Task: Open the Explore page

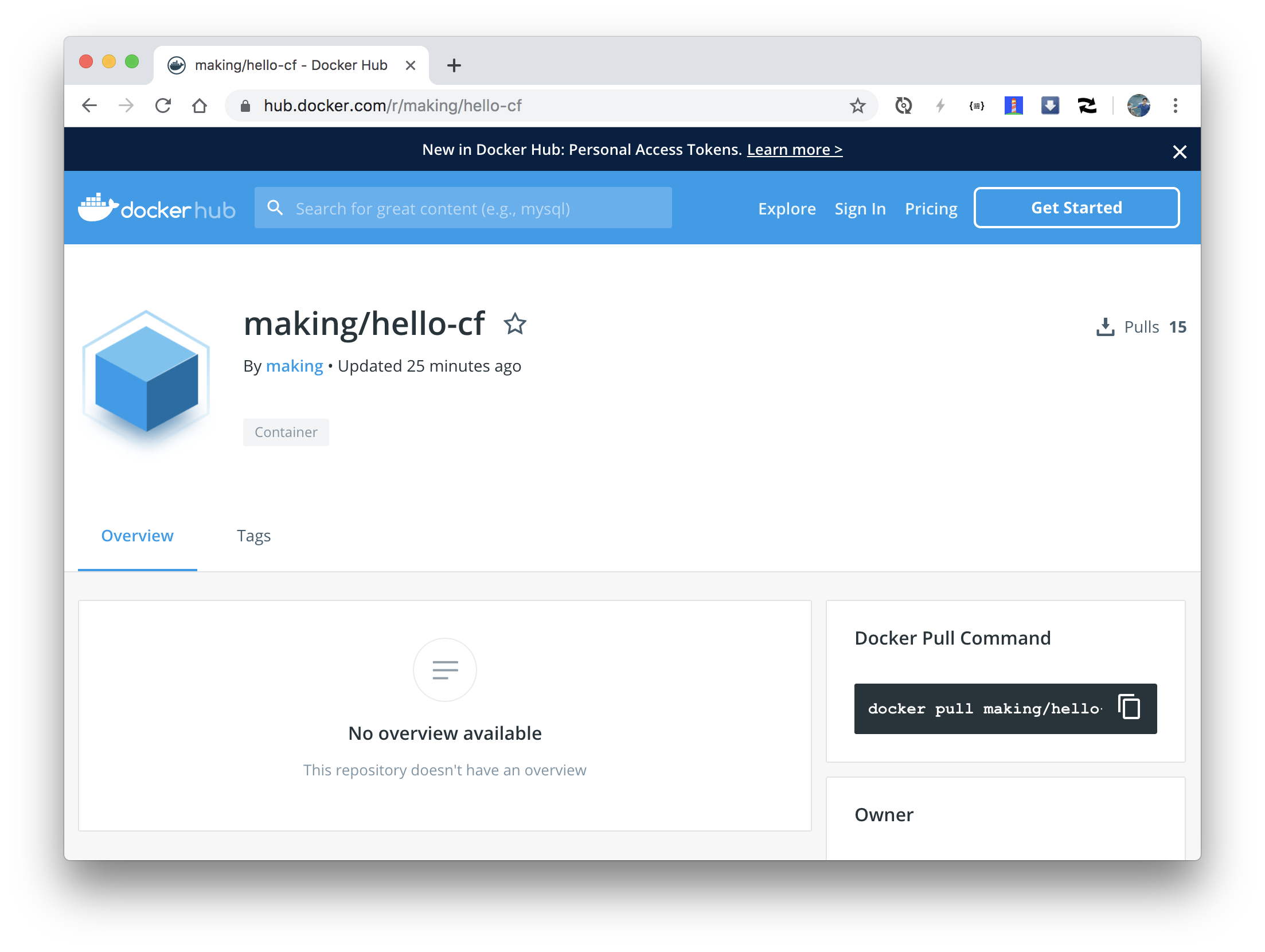Action: click(787, 209)
